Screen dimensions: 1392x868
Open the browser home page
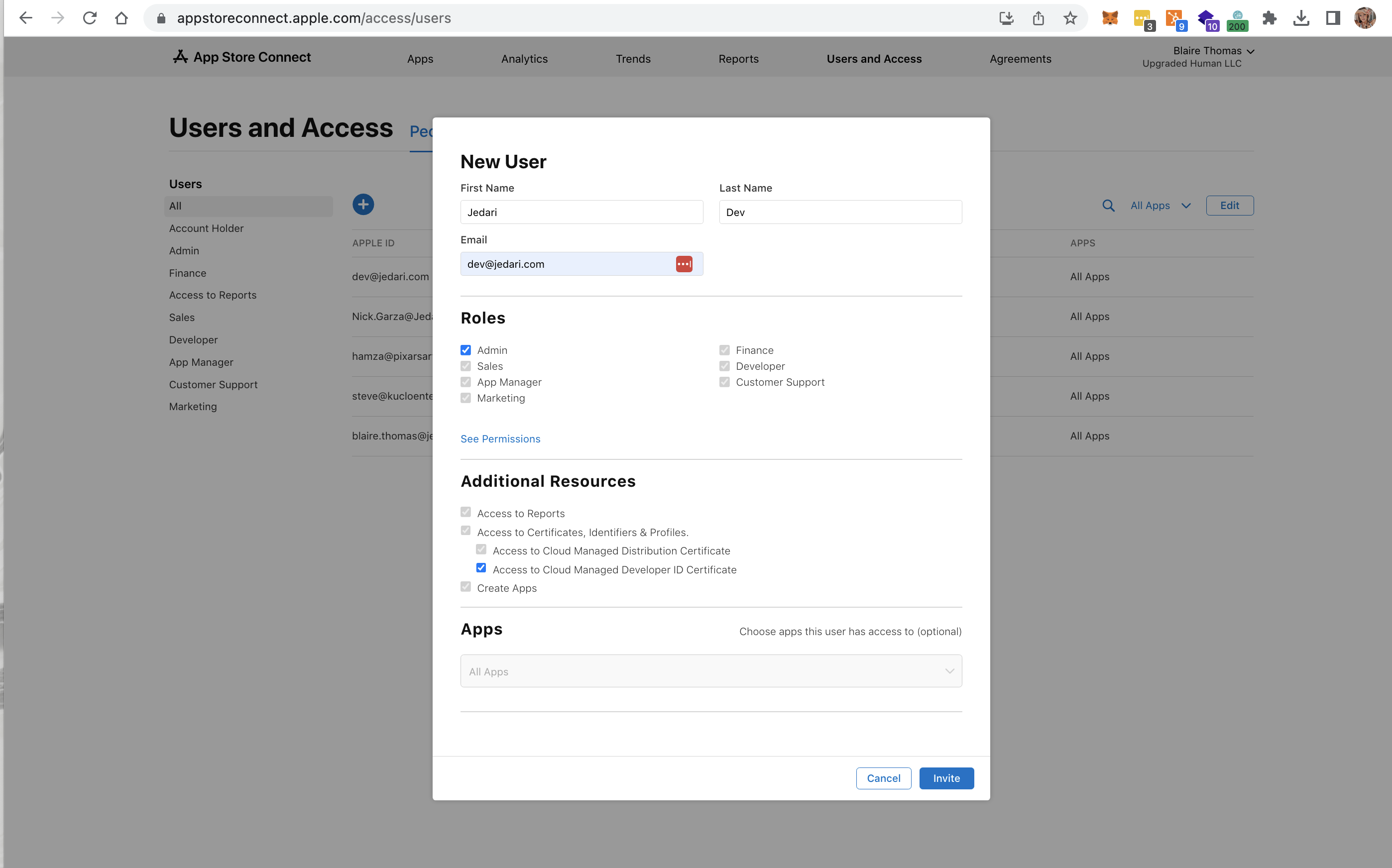[121, 18]
